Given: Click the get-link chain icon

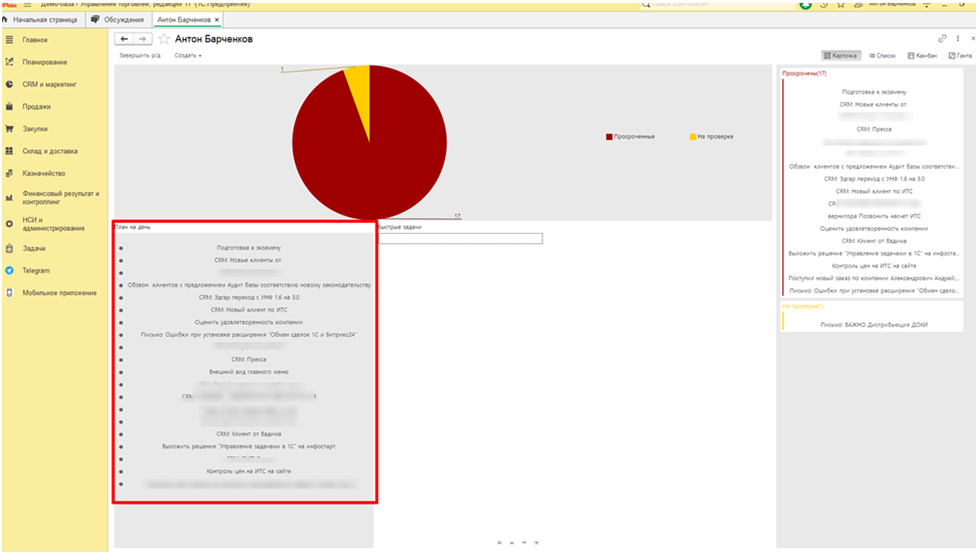Looking at the screenshot, I should click(942, 39).
